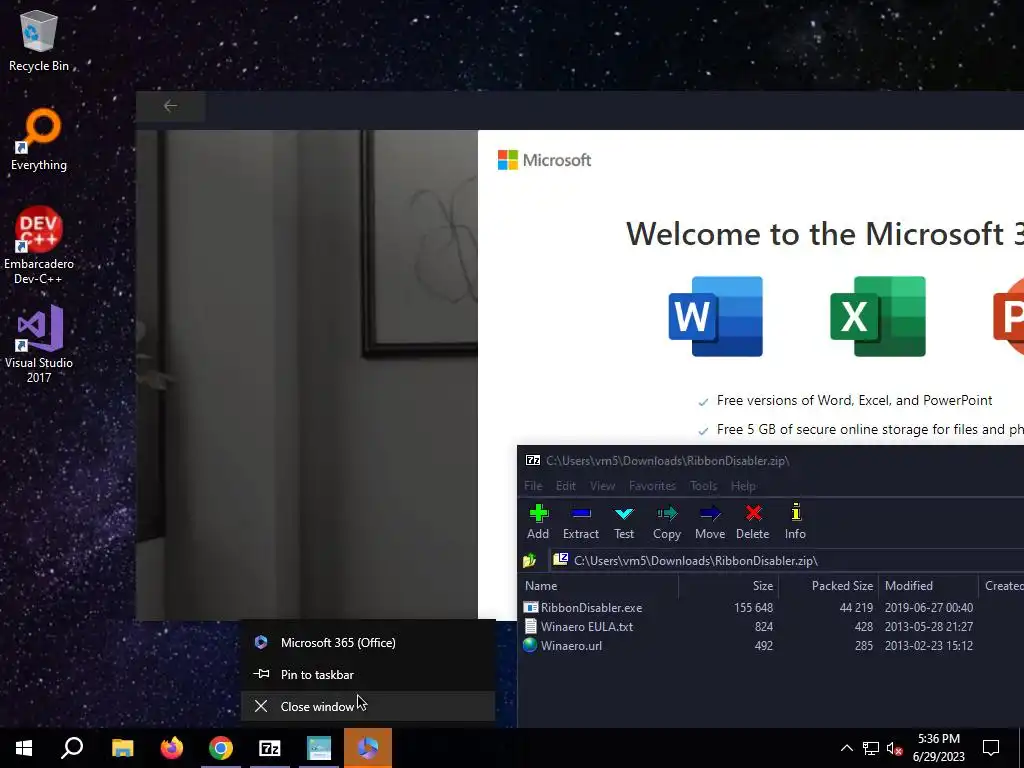This screenshot has height=768, width=1024.
Task: Click the Word icon on welcome page
Action: [x=716, y=317]
